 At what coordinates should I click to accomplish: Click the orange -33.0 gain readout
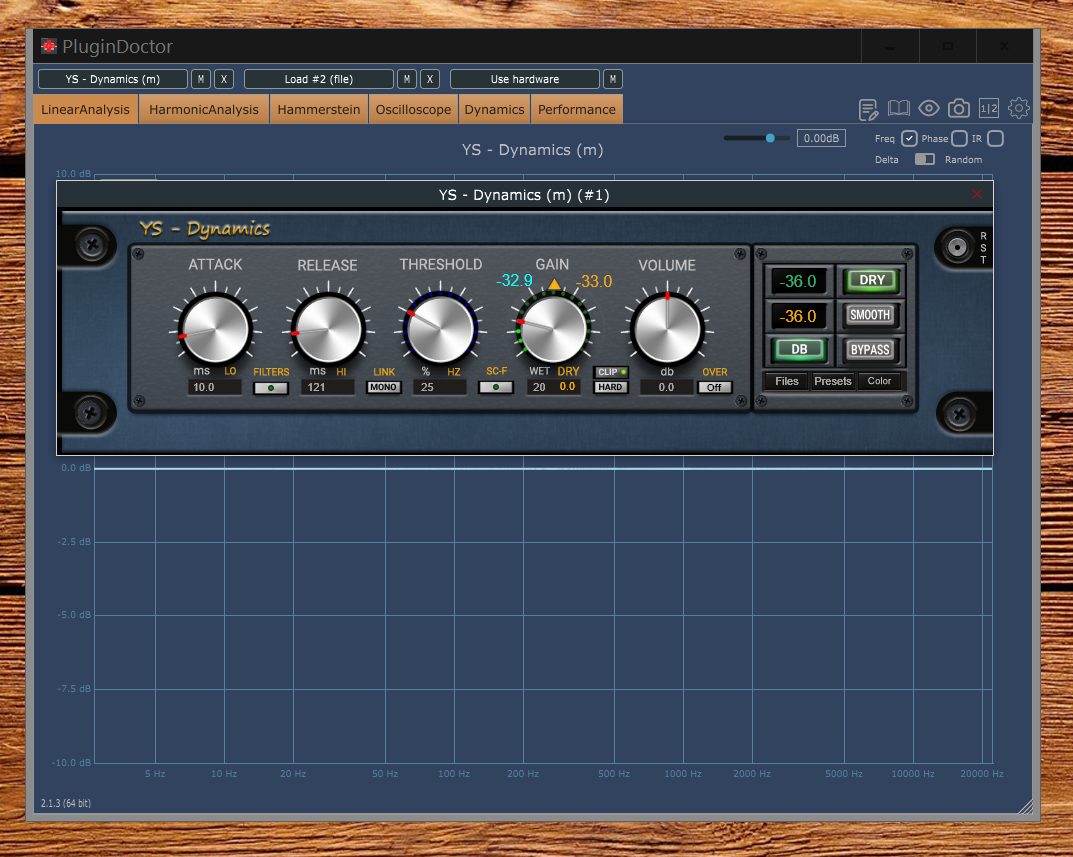pyautogui.click(x=593, y=281)
